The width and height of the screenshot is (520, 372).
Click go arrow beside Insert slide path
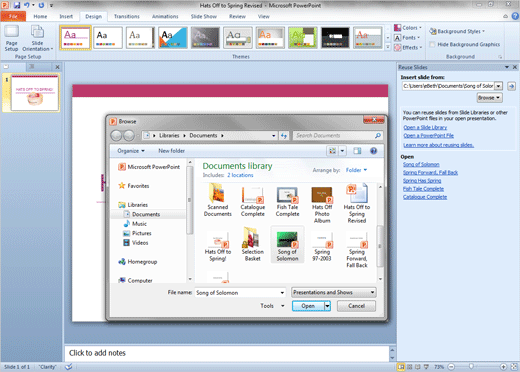(511, 86)
